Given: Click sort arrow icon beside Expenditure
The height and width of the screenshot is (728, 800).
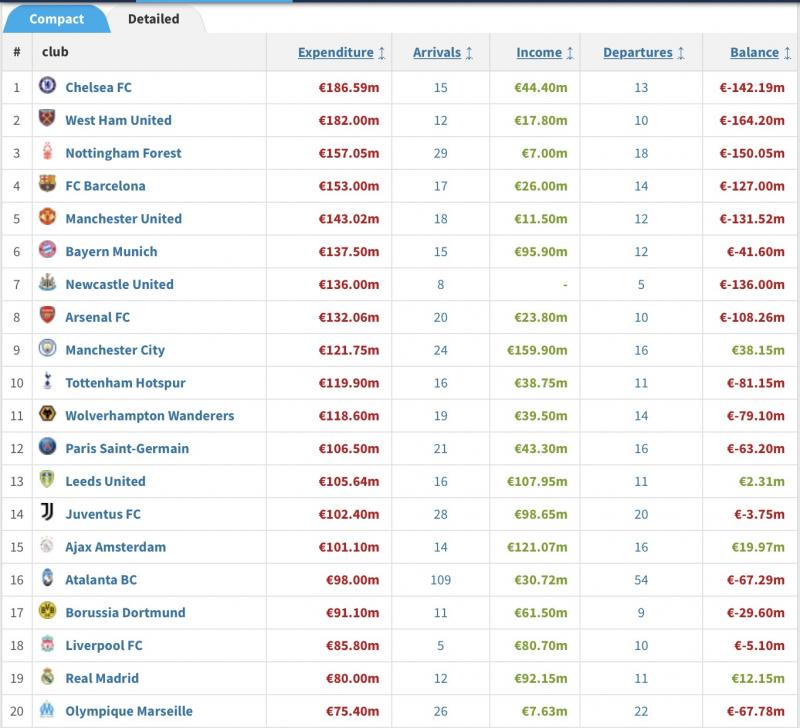Looking at the screenshot, I should tap(382, 53).
